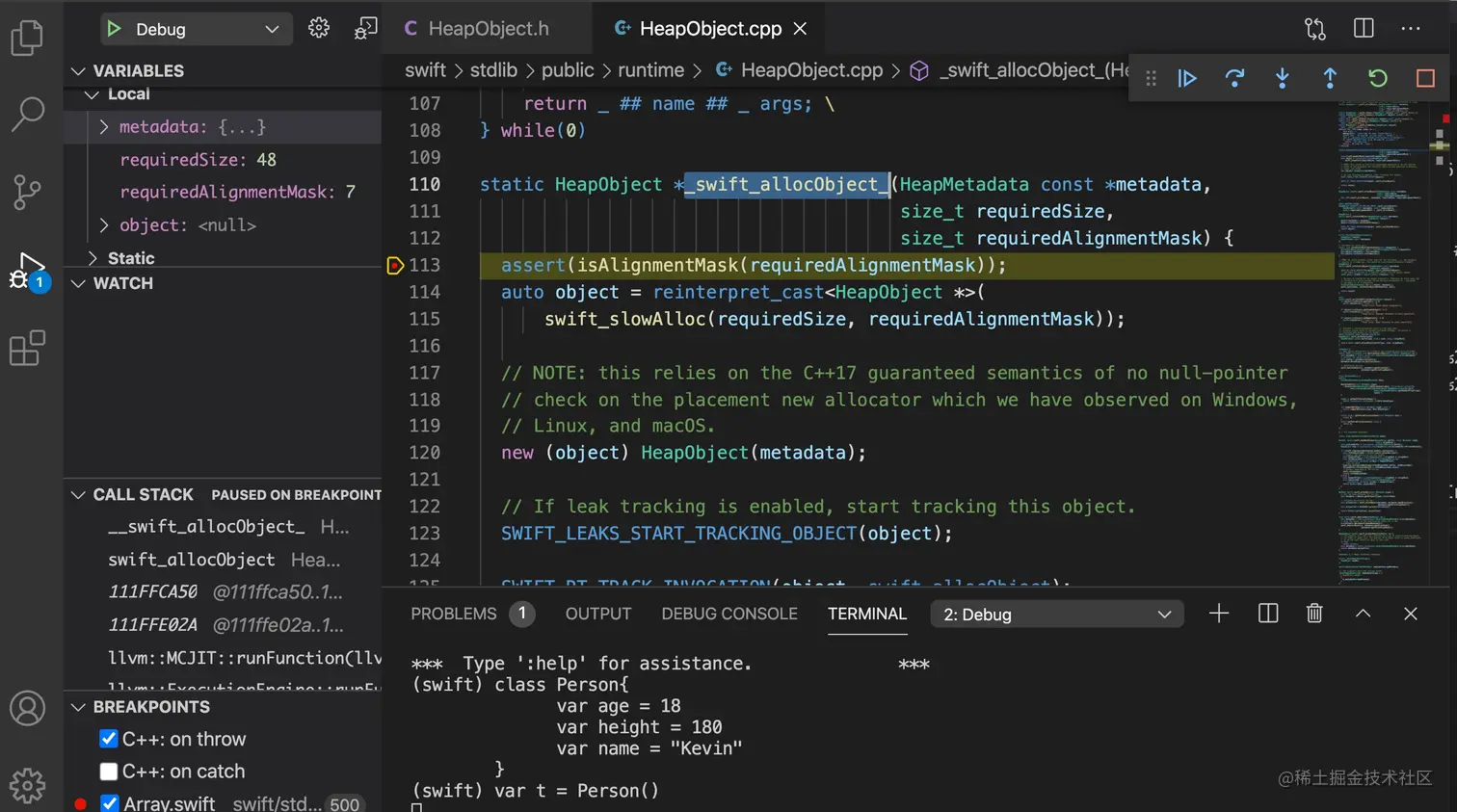Click the public breadcrumb
Screen dimensions: 1457x812
pos(568,70)
